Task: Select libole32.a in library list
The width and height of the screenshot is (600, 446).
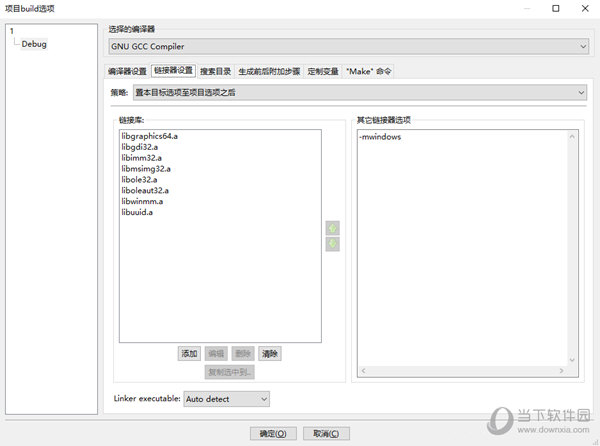Action: (x=139, y=179)
